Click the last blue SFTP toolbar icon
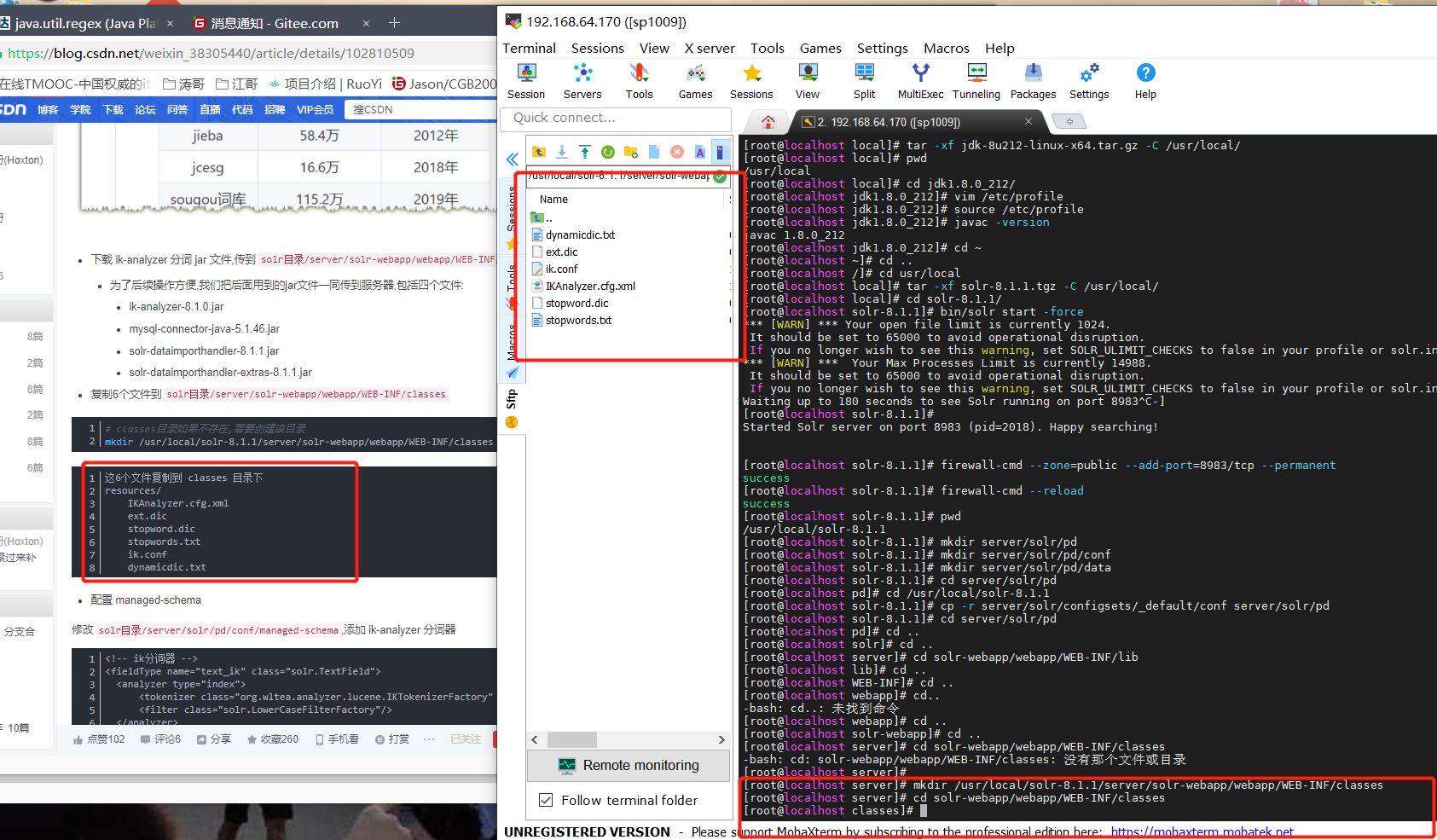Image resolution: width=1437 pixels, height=840 pixels. [721, 152]
